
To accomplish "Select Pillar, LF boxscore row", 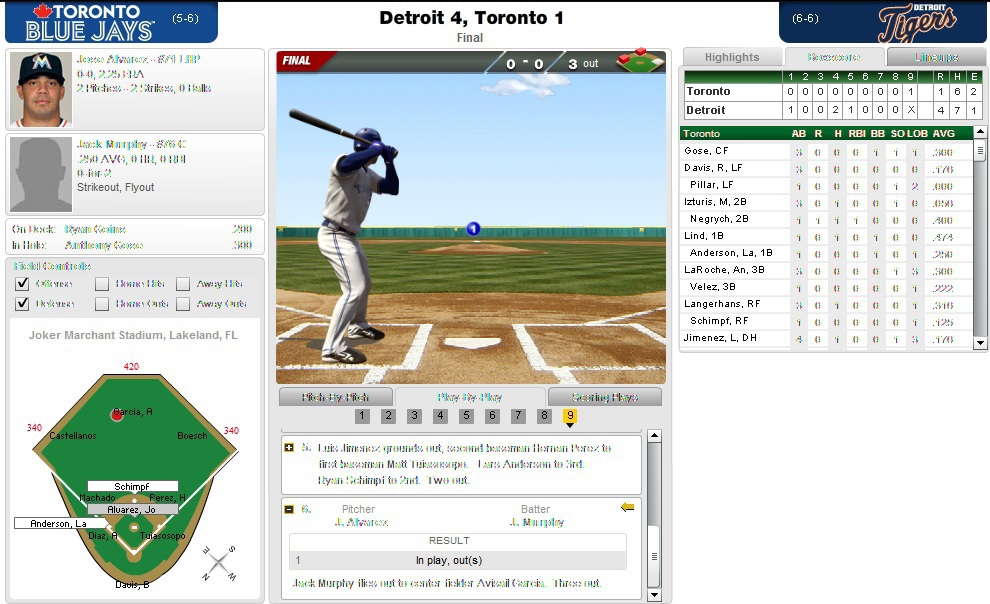I will (826, 185).
